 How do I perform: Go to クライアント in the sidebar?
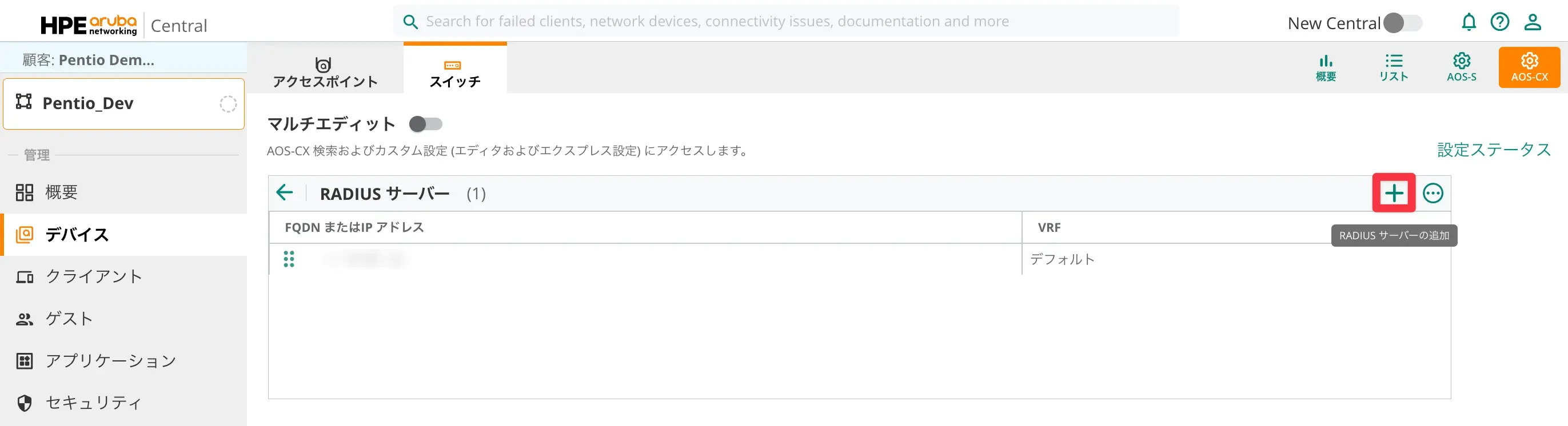tap(94, 276)
